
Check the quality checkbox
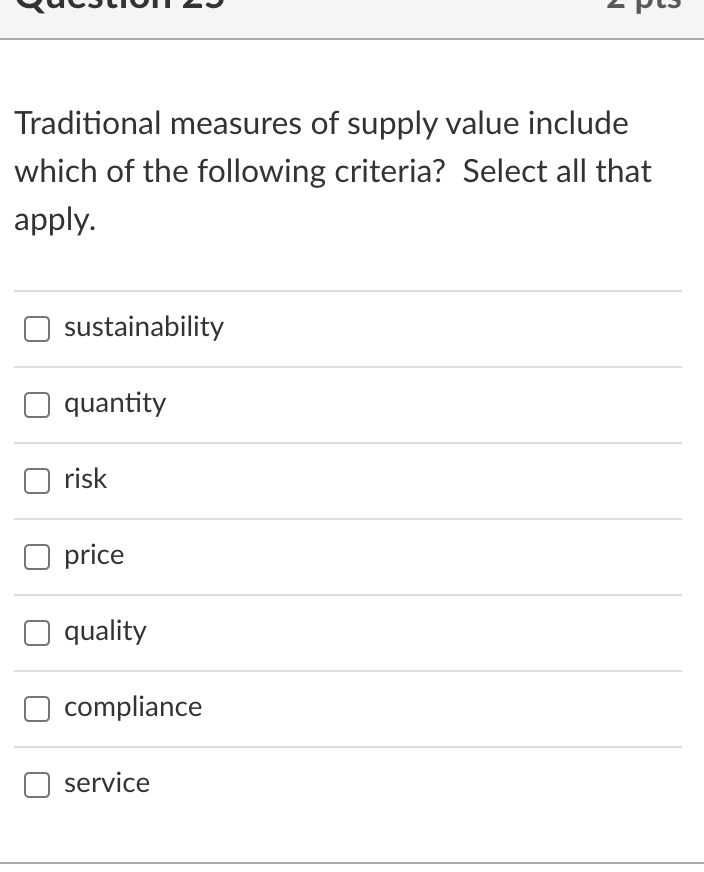click(x=36, y=632)
